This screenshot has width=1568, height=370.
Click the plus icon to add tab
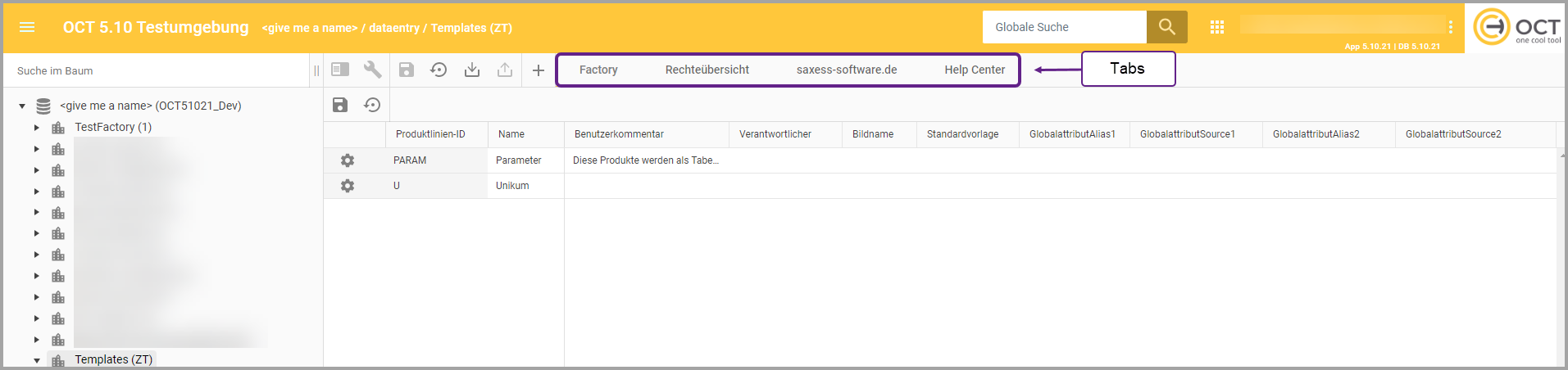[539, 70]
